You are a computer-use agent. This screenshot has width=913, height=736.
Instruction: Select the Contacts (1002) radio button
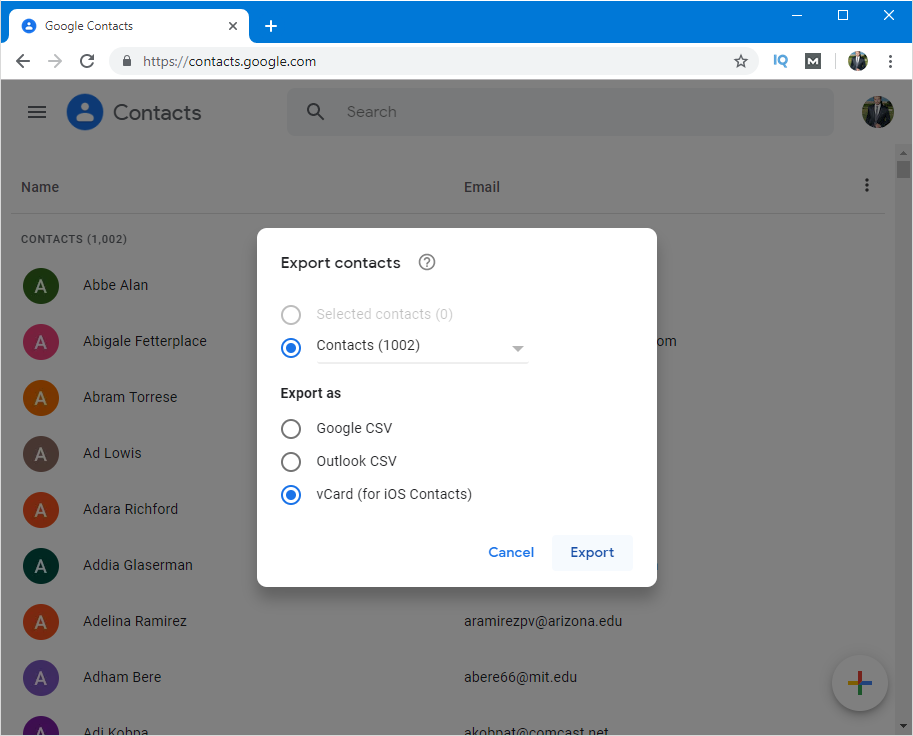coord(291,347)
